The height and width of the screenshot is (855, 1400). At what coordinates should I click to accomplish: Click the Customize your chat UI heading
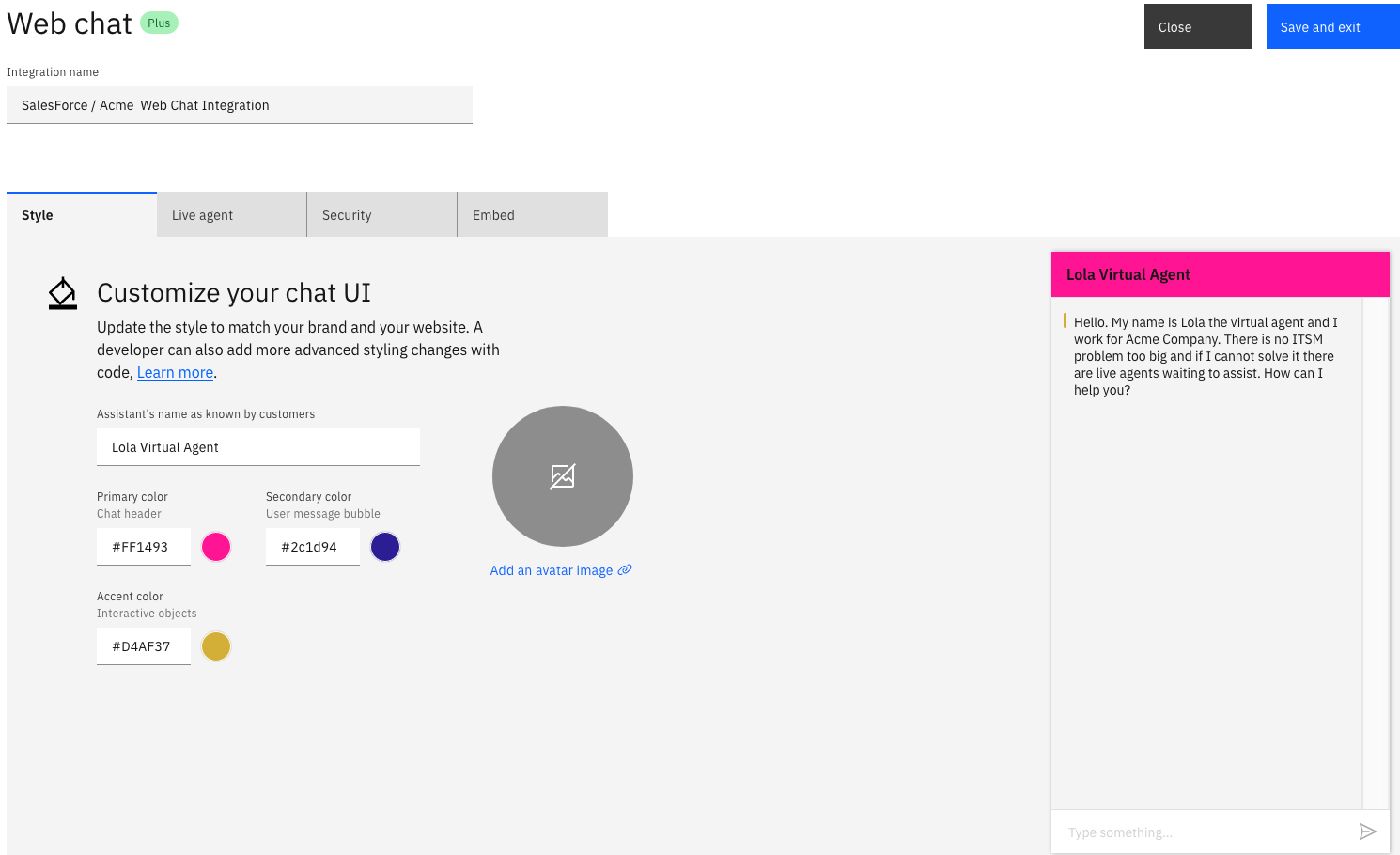[x=234, y=293]
